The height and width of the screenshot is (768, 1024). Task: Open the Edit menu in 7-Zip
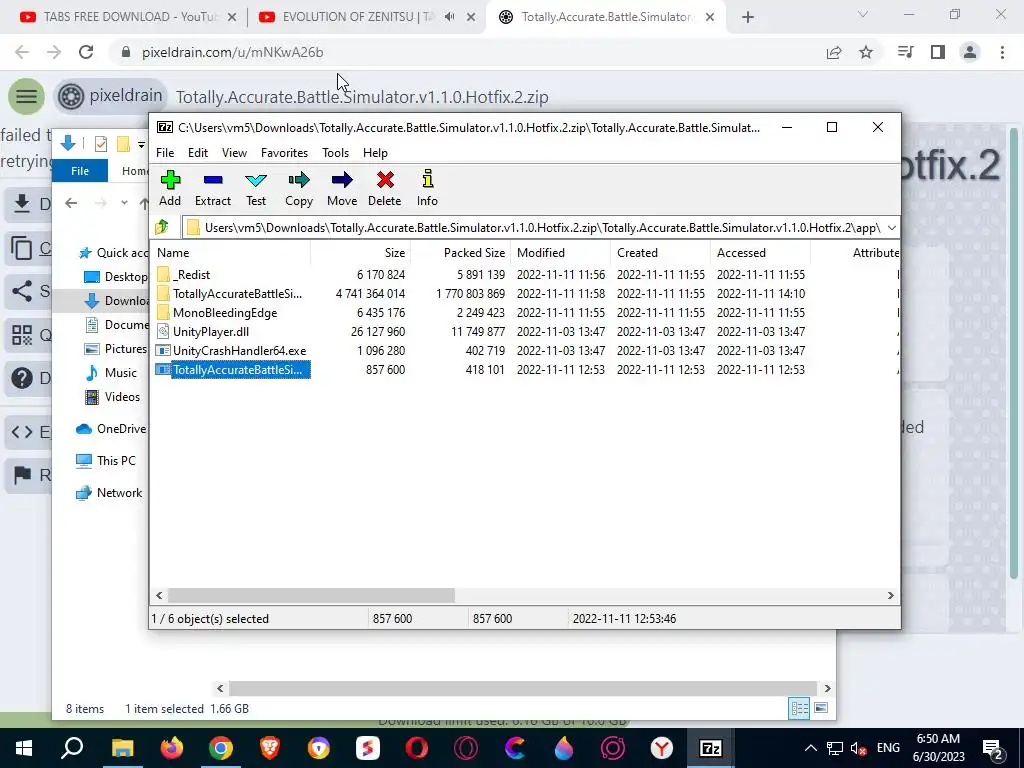[x=198, y=153]
